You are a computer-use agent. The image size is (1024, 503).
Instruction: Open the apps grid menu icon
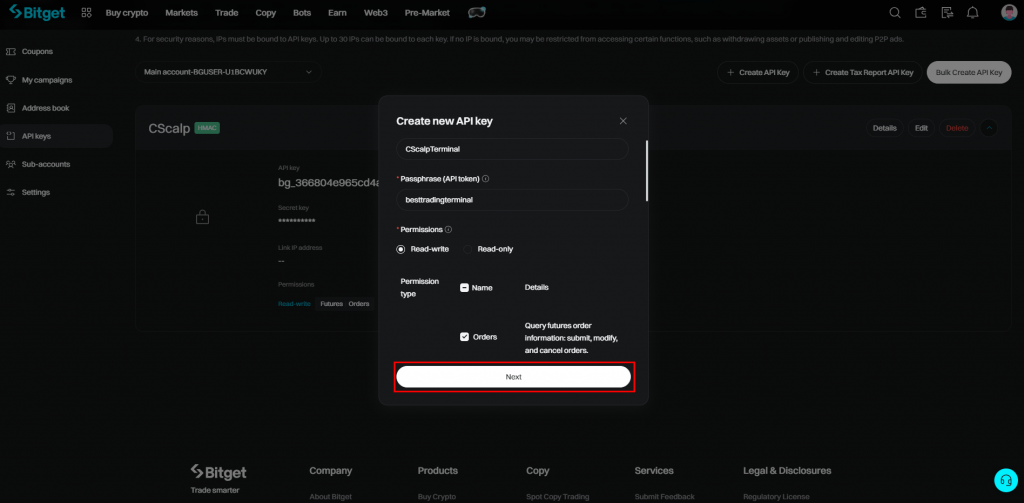(x=87, y=13)
